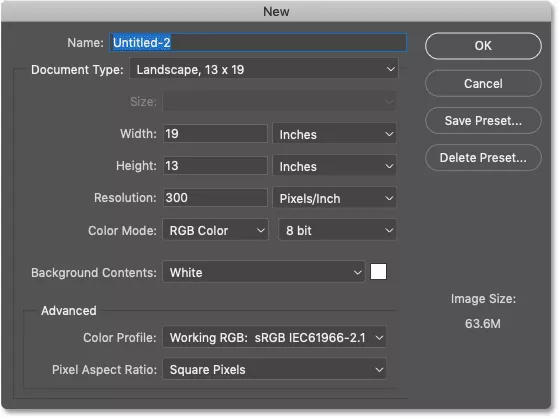Open the Width units dropdown
The image size is (559, 418).
point(334,134)
